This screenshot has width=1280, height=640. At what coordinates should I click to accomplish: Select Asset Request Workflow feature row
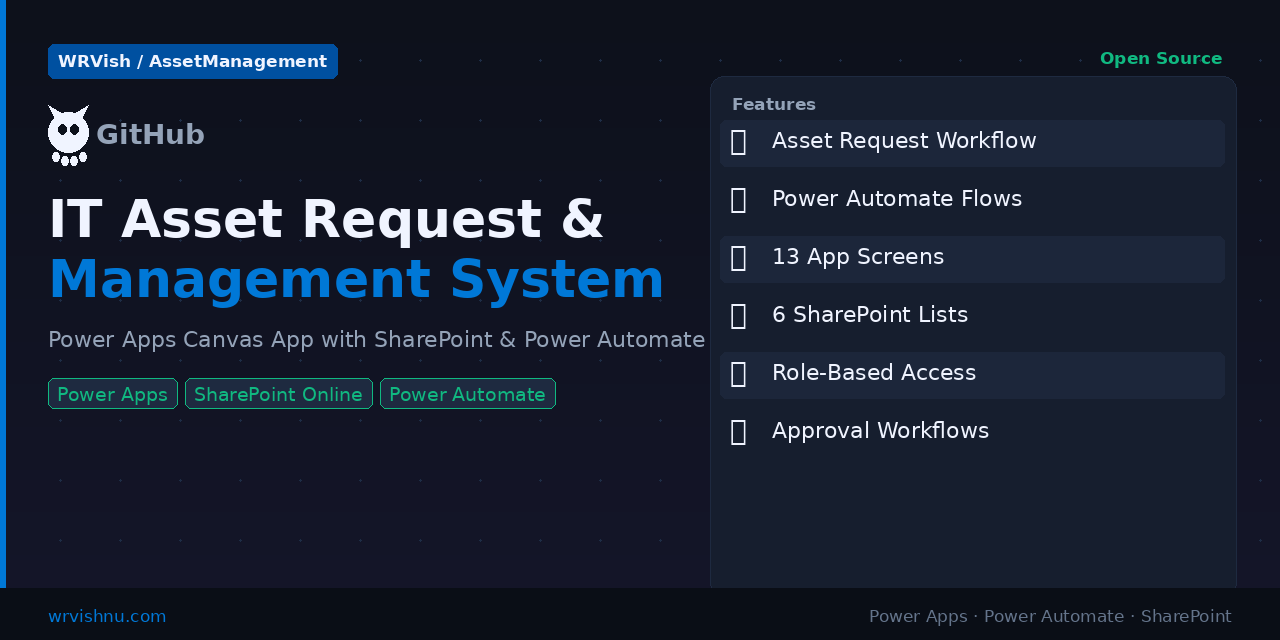pos(972,143)
